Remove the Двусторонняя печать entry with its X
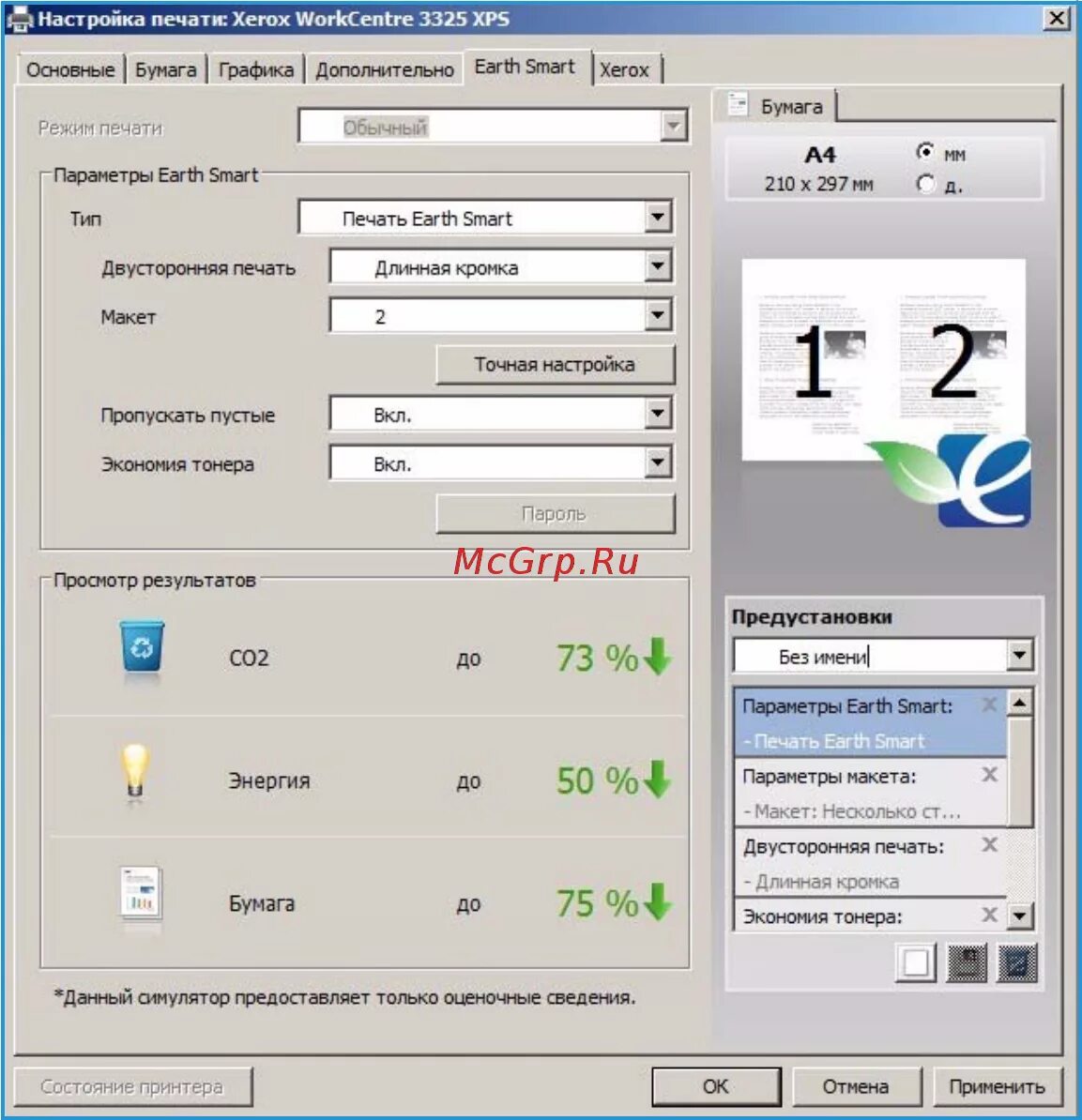Viewport: 1082px width, 1120px height. point(989,845)
